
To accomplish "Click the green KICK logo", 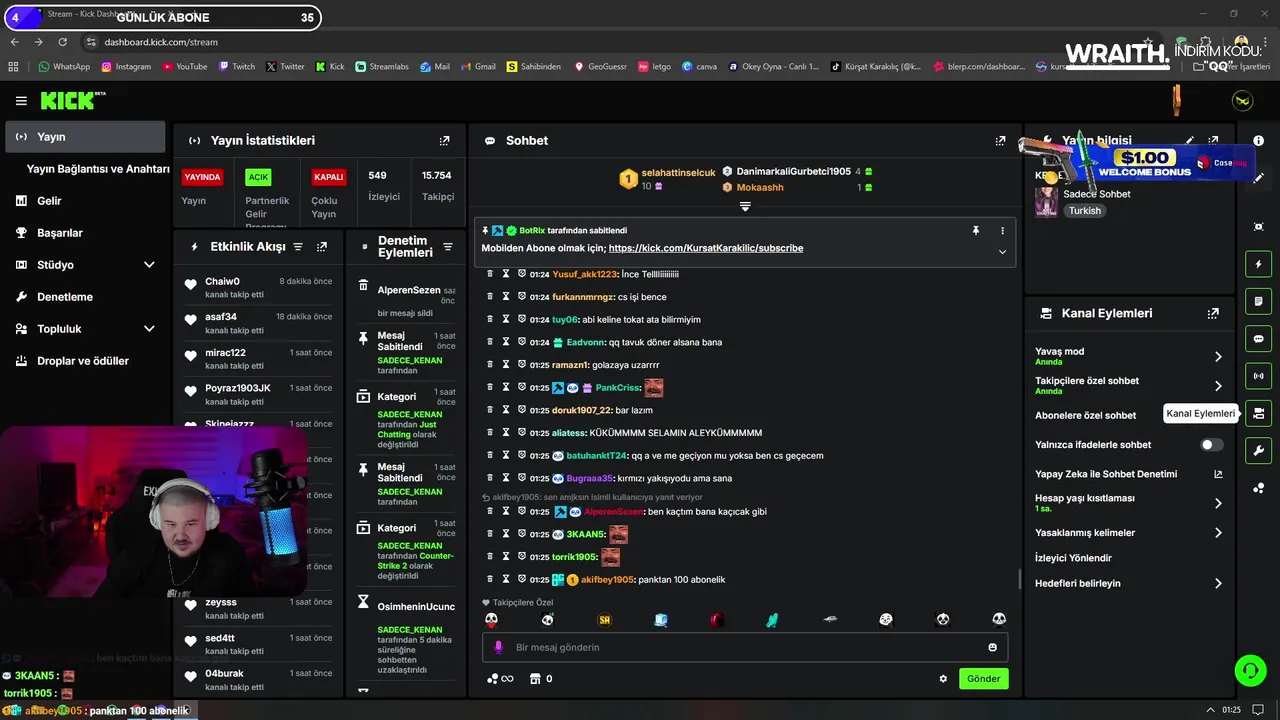I will [70, 100].
